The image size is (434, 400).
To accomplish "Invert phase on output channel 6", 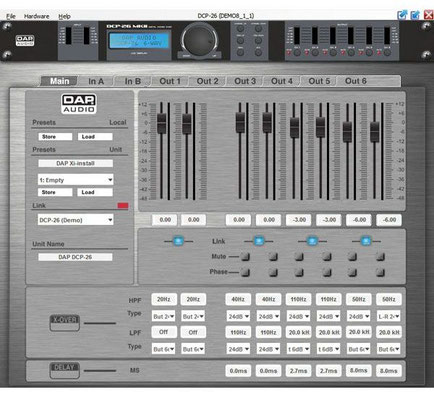I will pyautogui.click(x=380, y=272).
